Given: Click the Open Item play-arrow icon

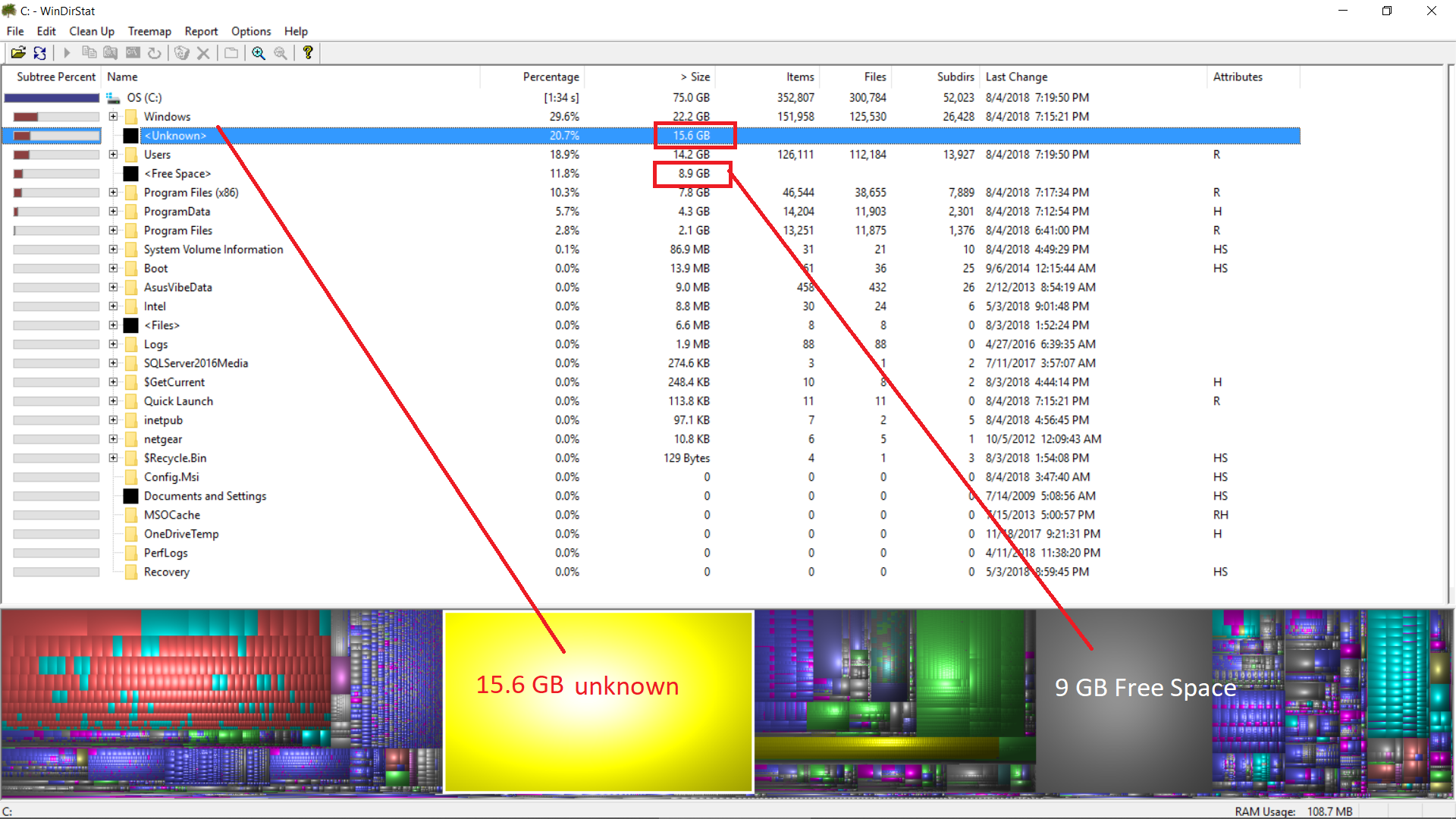Looking at the screenshot, I should (67, 53).
